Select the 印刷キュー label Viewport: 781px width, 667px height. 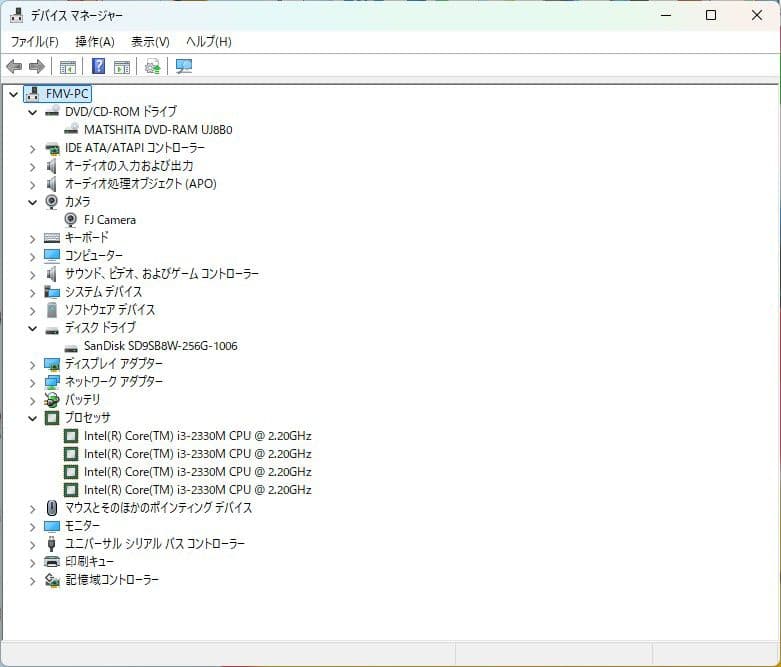tap(89, 561)
